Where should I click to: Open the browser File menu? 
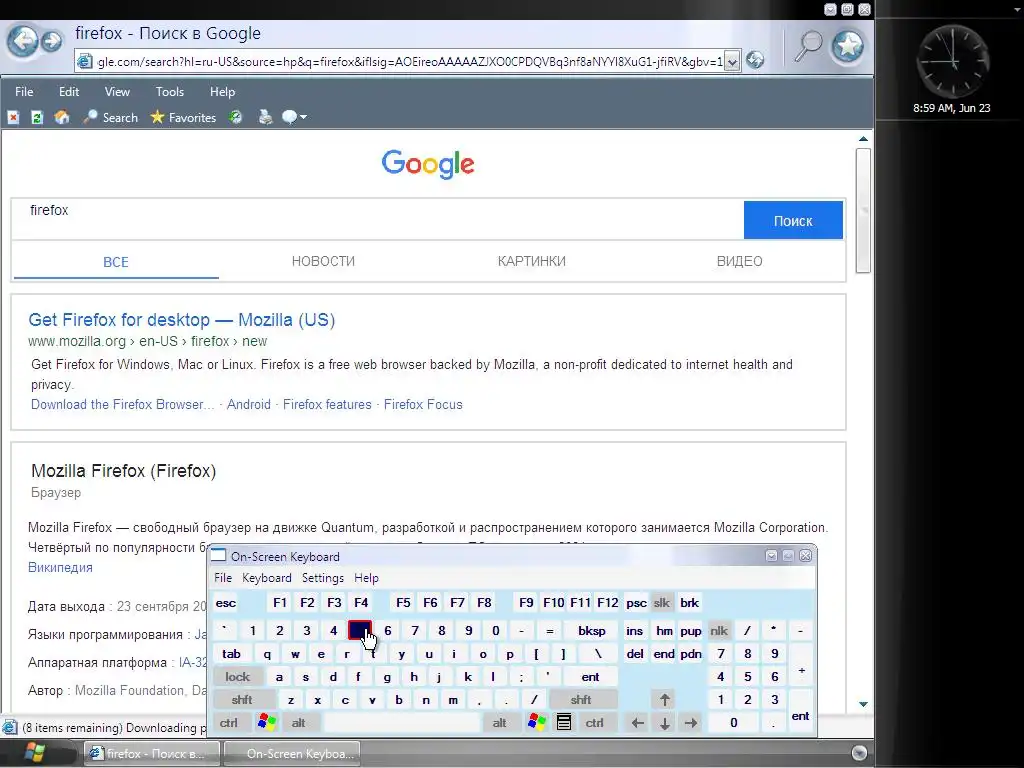24,92
